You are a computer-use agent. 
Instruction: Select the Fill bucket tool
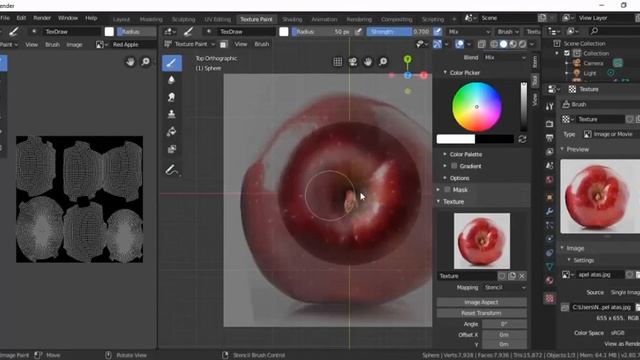[172, 131]
